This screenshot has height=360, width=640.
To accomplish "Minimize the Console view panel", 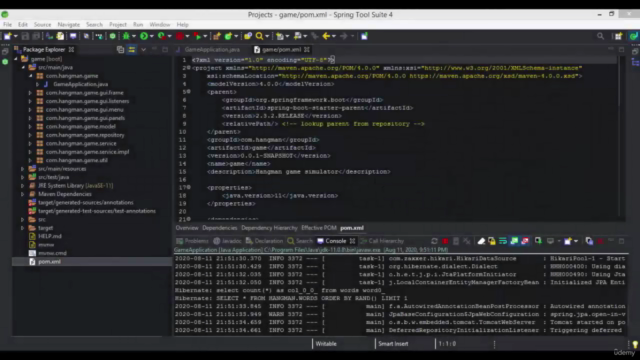I will pyautogui.click(x=611, y=241).
